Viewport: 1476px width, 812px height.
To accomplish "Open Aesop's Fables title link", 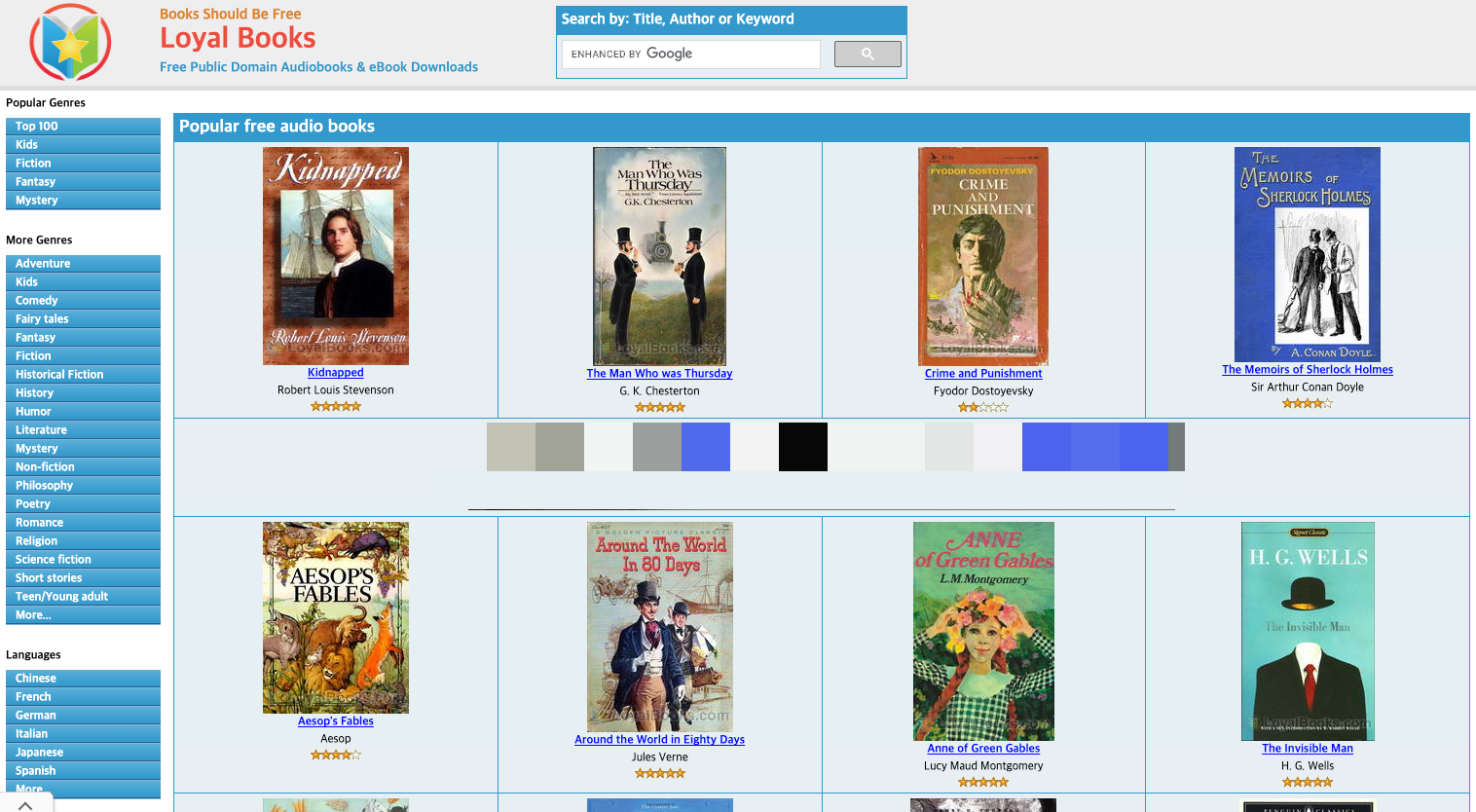I will pyautogui.click(x=336, y=721).
